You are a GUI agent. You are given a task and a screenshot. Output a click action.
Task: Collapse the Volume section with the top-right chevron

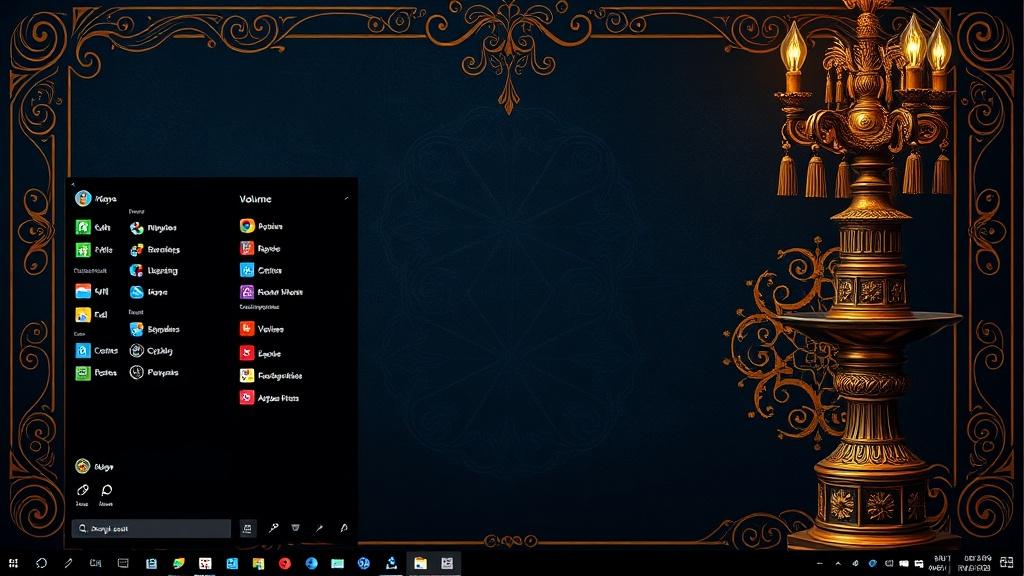(x=347, y=198)
